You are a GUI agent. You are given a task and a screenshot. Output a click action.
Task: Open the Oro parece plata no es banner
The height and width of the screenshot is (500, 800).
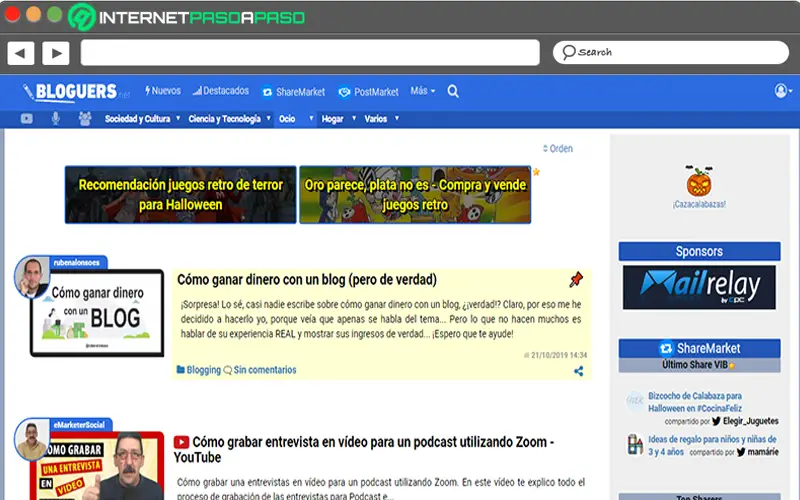point(415,194)
